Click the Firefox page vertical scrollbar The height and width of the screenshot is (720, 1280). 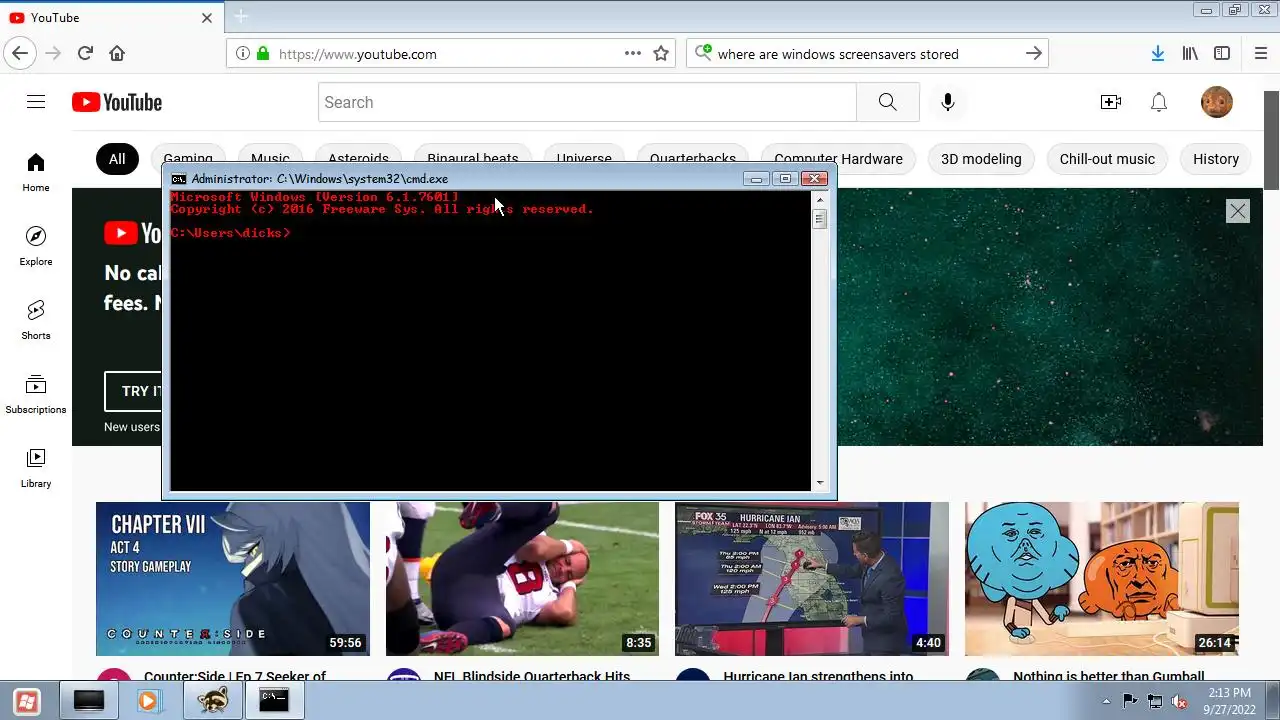tap(1271, 140)
